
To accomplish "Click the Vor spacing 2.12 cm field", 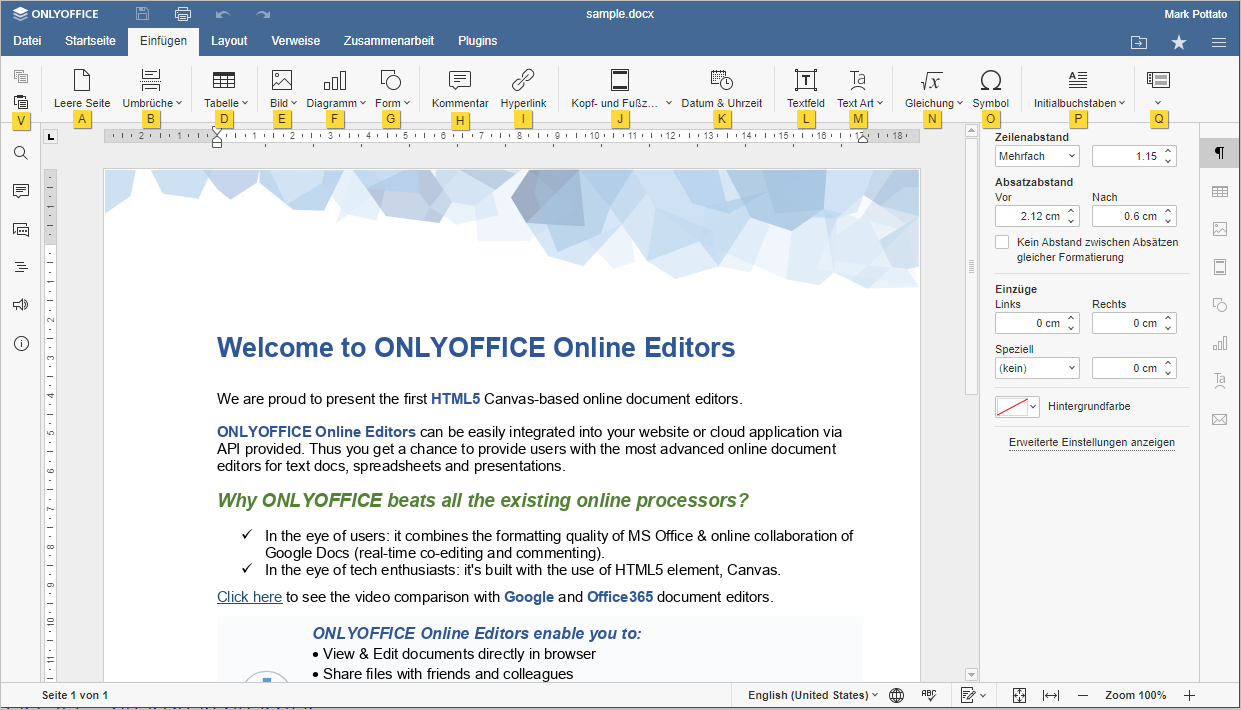I will [1037, 216].
